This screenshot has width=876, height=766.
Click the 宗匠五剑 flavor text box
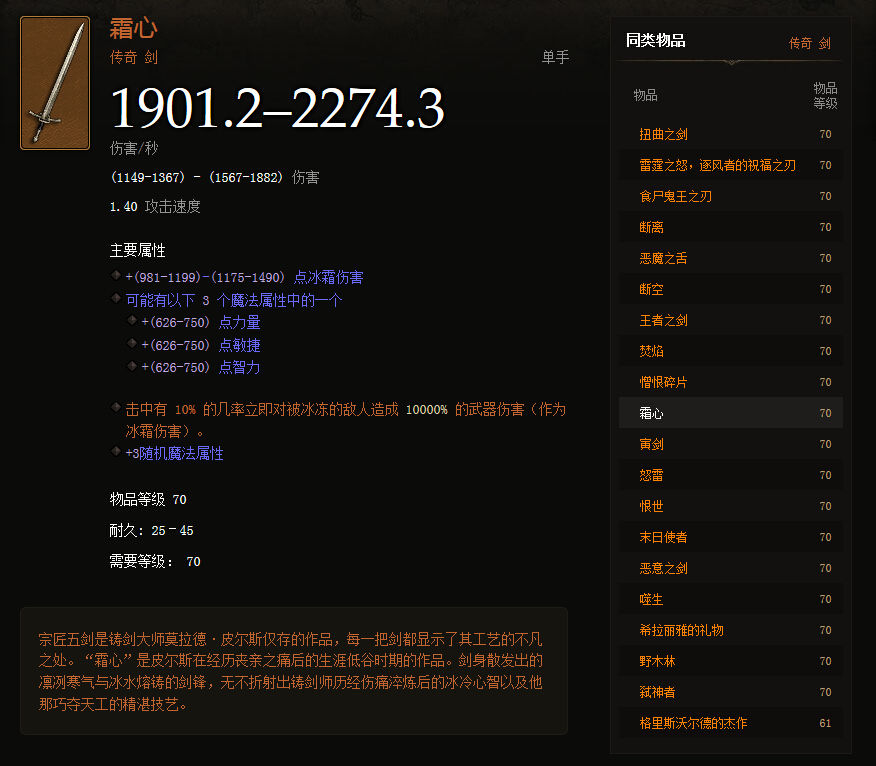point(294,670)
